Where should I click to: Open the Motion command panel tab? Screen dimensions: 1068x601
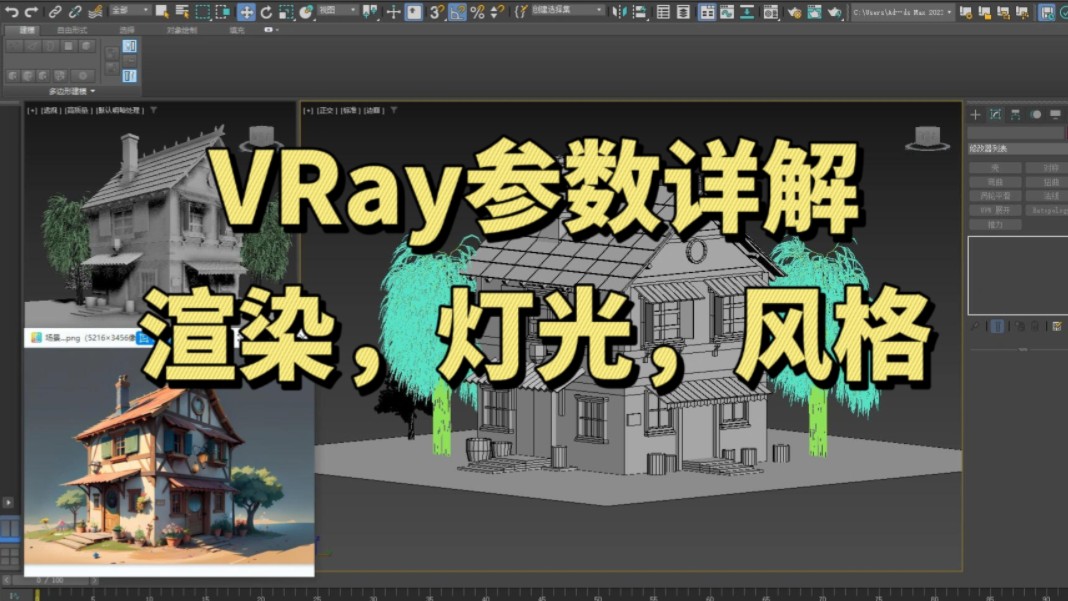1036,114
